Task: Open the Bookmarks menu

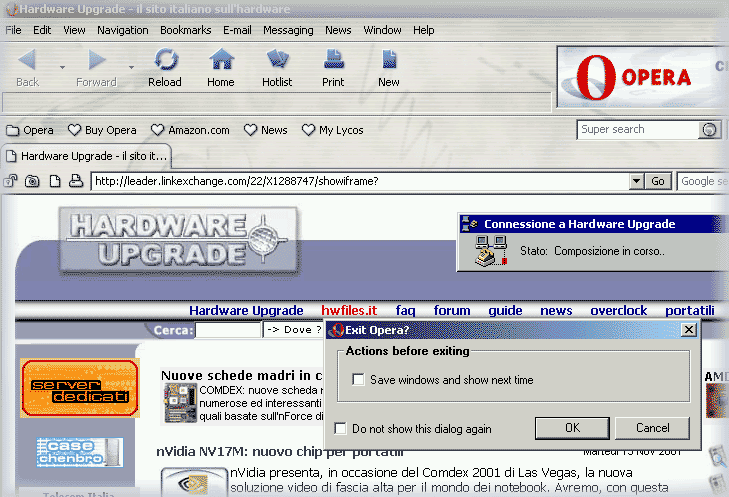Action: pyautogui.click(x=185, y=30)
